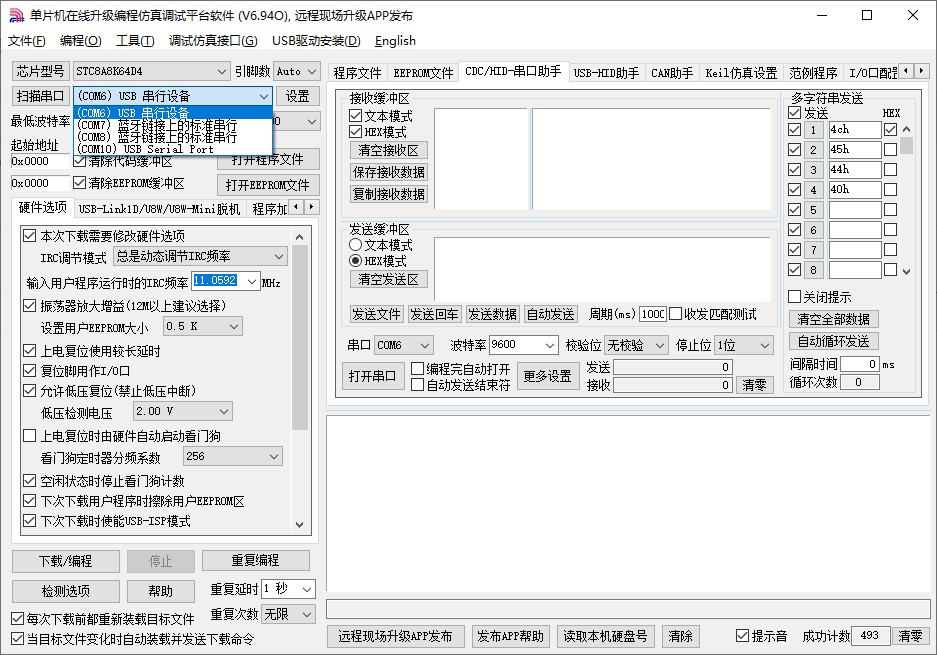The height and width of the screenshot is (655, 937).
Task: Click the multi-string send list scrollbar thumb
Action: tap(907, 145)
